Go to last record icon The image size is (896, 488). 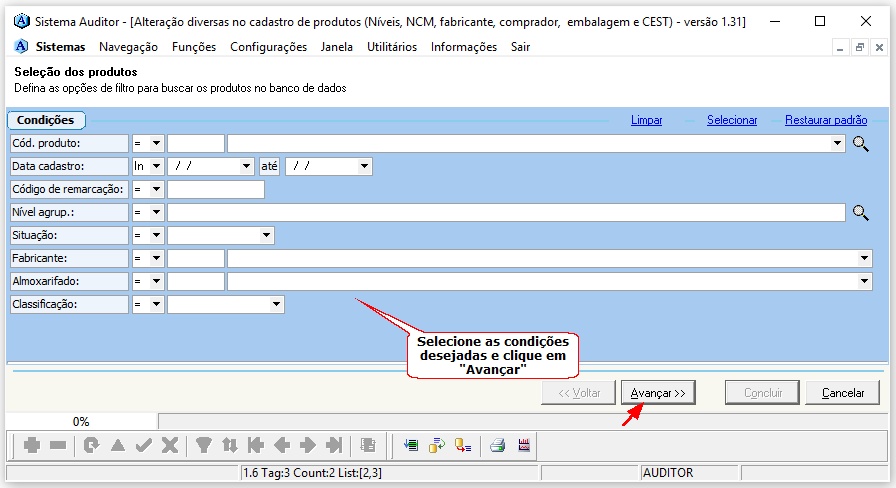334,445
